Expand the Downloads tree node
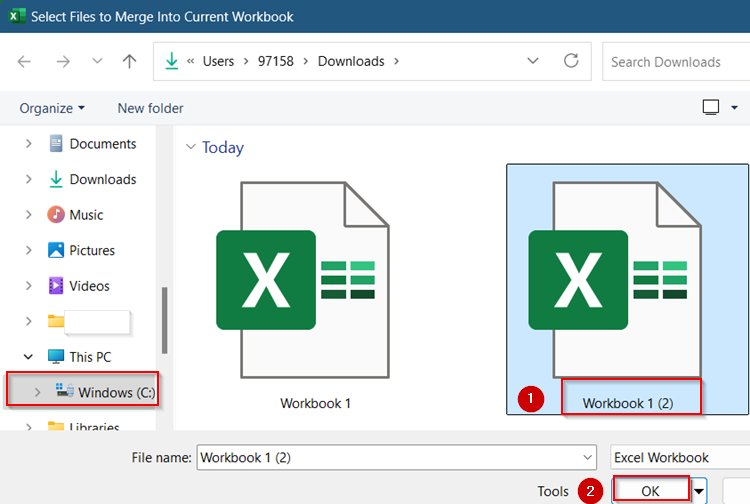The width and height of the screenshot is (750, 504). pos(29,179)
